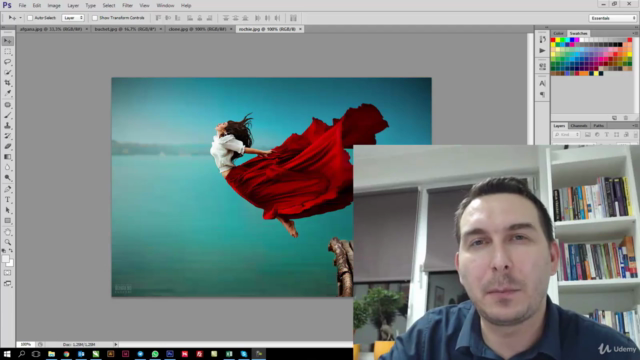Switch to the Channels panel tab

tap(579, 126)
